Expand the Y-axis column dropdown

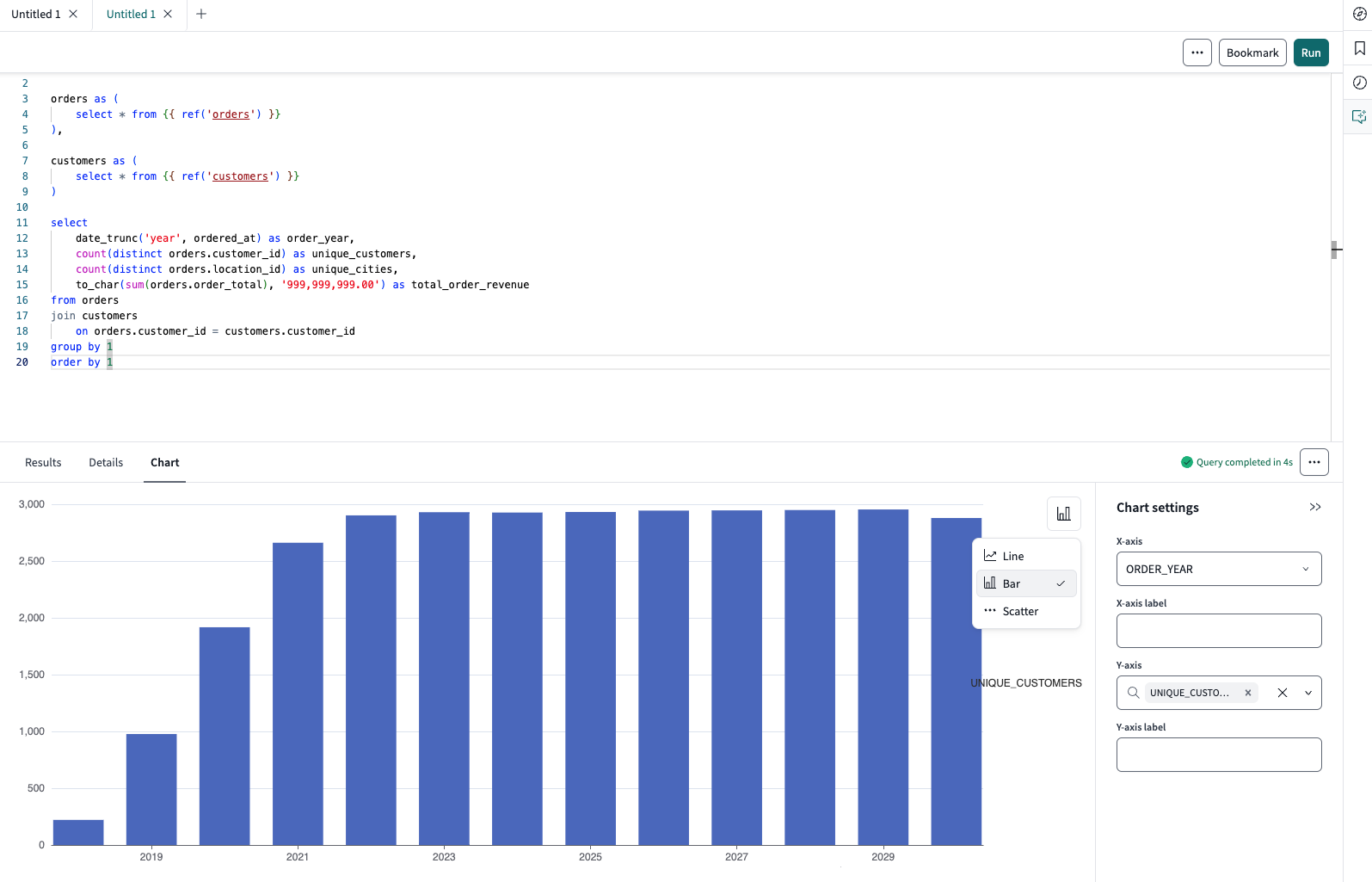coord(1308,693)
